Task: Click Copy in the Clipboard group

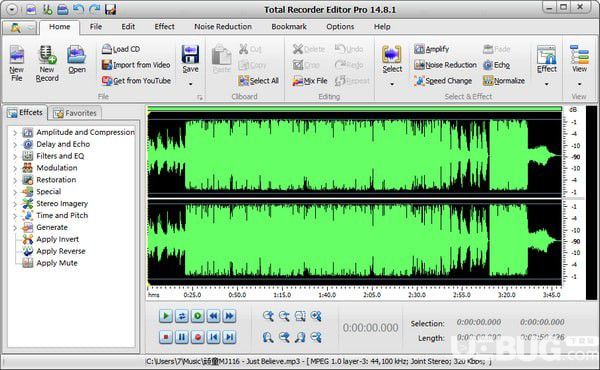Action: point(252,65)
